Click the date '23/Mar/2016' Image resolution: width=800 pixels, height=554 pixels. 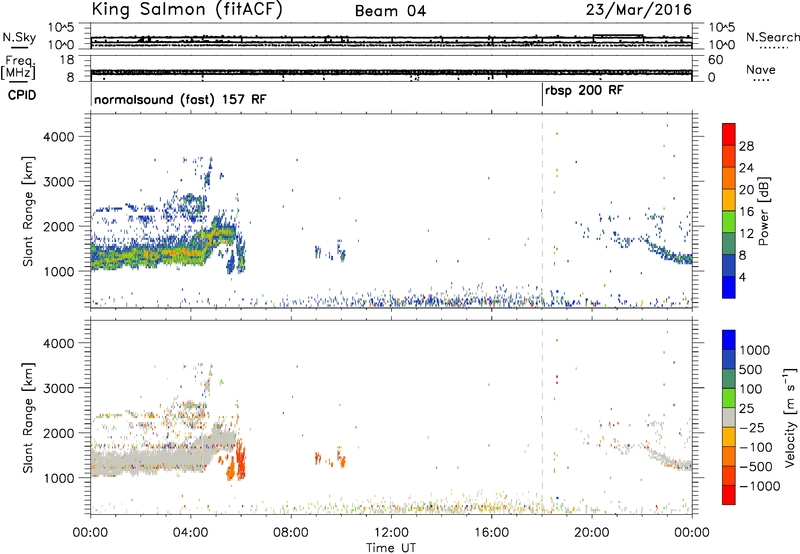coord(639,10)
